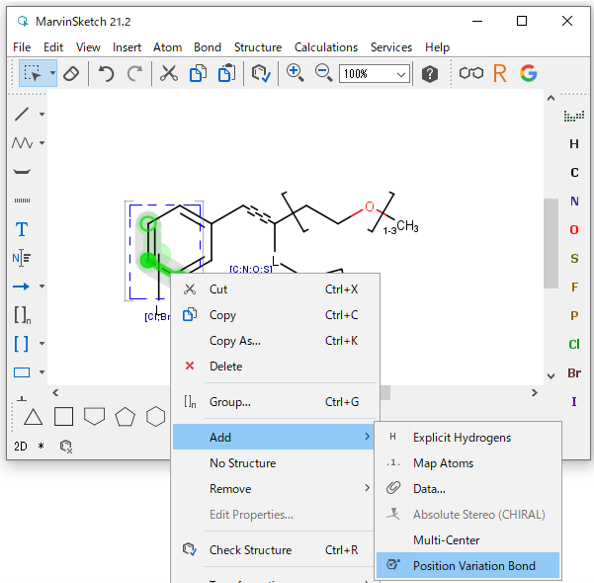This screenshot has width=594, height=583.
Task: Pick Phosphorus atom P
Action: [x=574, y=316]
